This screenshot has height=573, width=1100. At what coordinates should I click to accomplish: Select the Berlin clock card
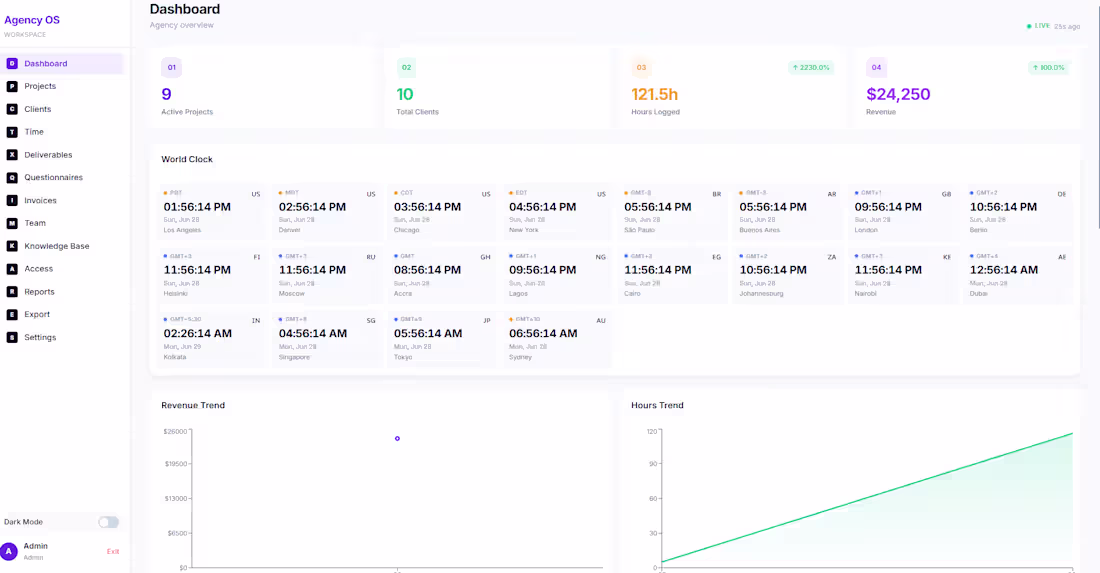pos(1017,211)
